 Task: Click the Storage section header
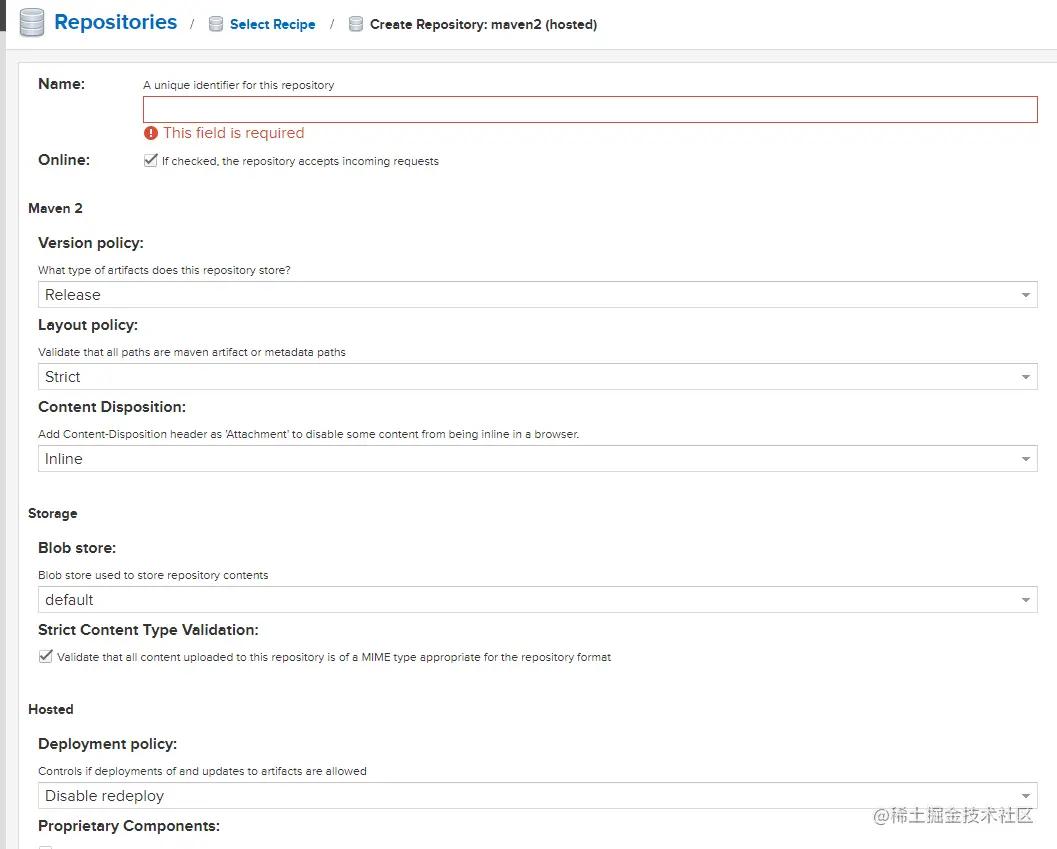pyautogui.click(x=52, y=513)
